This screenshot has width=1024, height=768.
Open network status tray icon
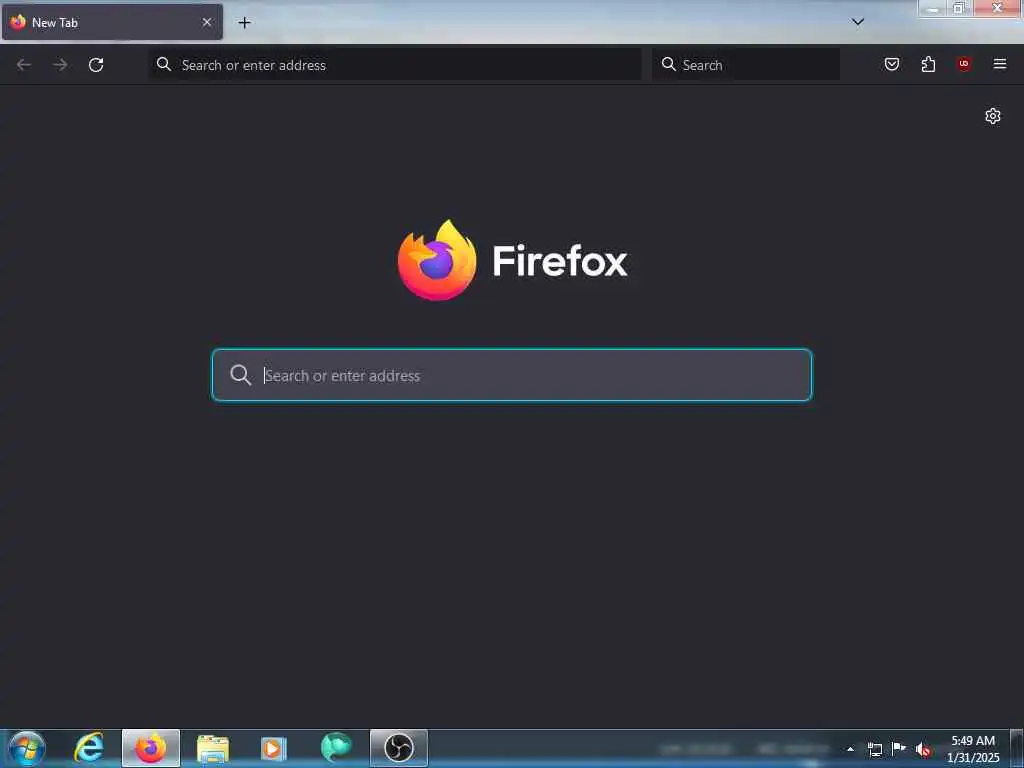(x=874, y=749)
